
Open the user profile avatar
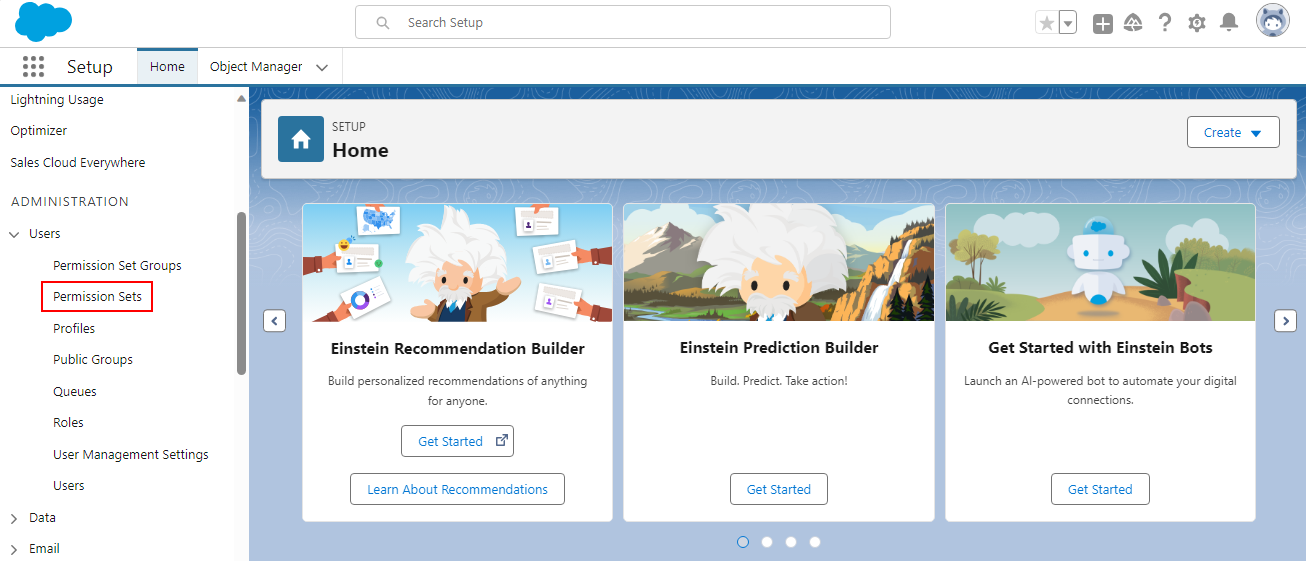pyautogui.click(x=1273, y=21)
